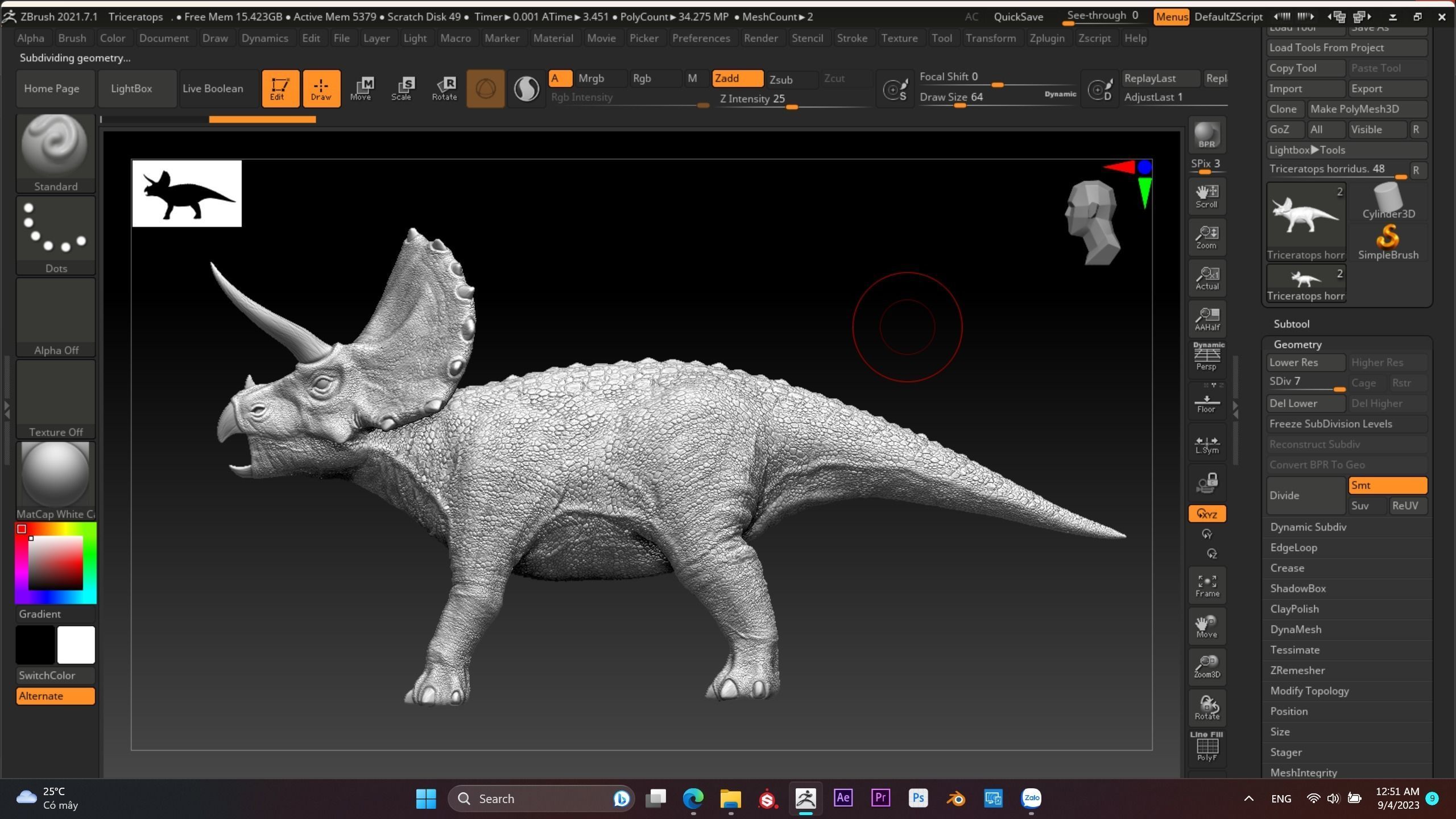Toggle the PolyF line fill icon
1456x819 pixels.
point(1206,746)
